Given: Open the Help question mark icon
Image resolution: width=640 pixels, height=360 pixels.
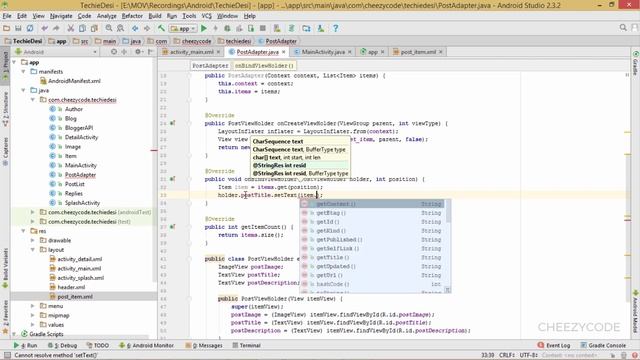Looking at the screenshot, I should tap(335, 29).
